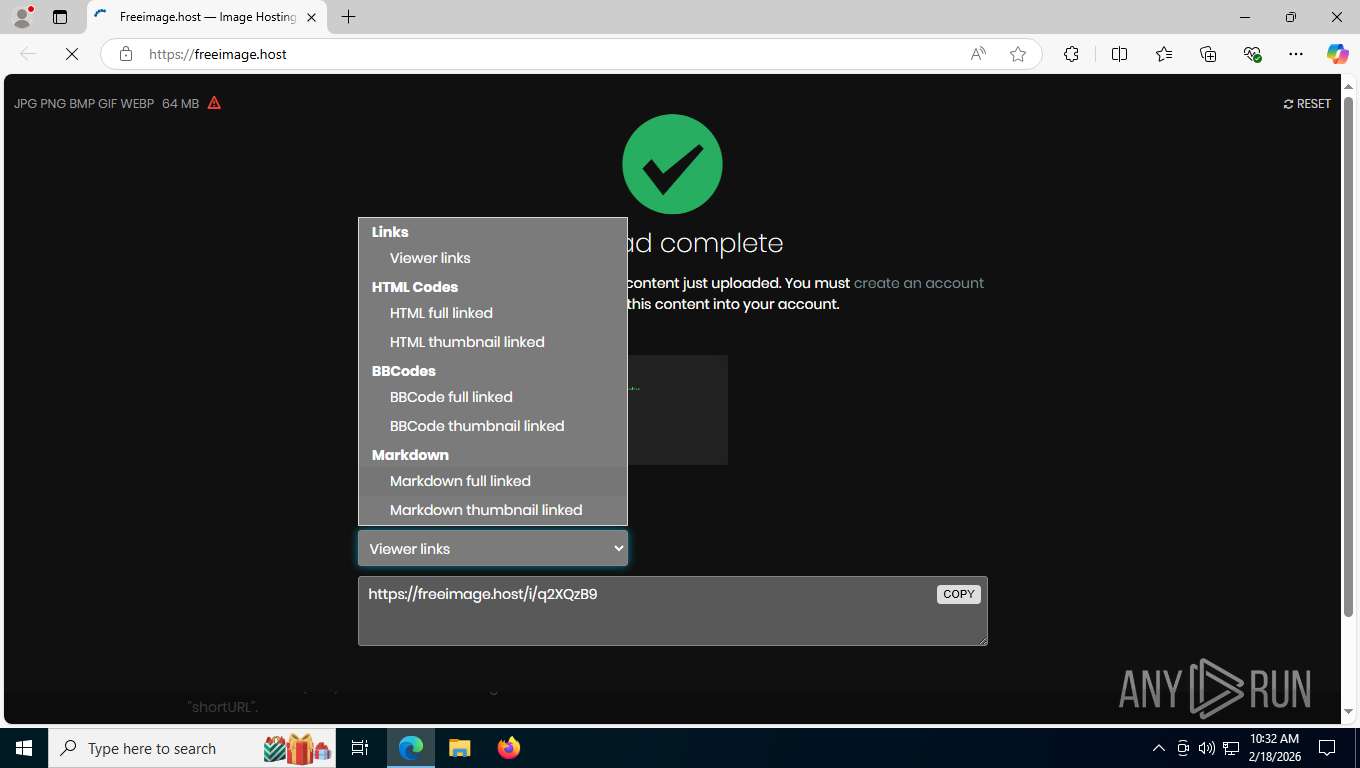This screenshot has width=1360, height=768.
Task: Stop loading the page
Action: tap(72, 54)
